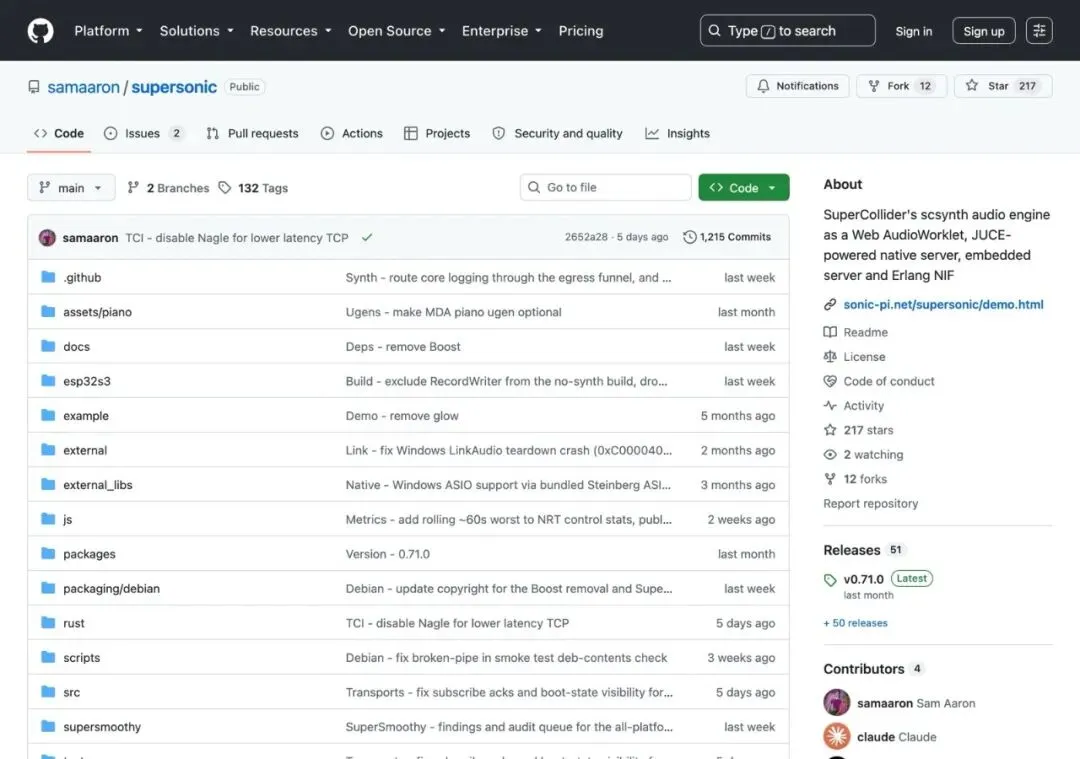The image size is (1080, 759).
Task: Open the 217 stars link
Action: pos(868,430)
